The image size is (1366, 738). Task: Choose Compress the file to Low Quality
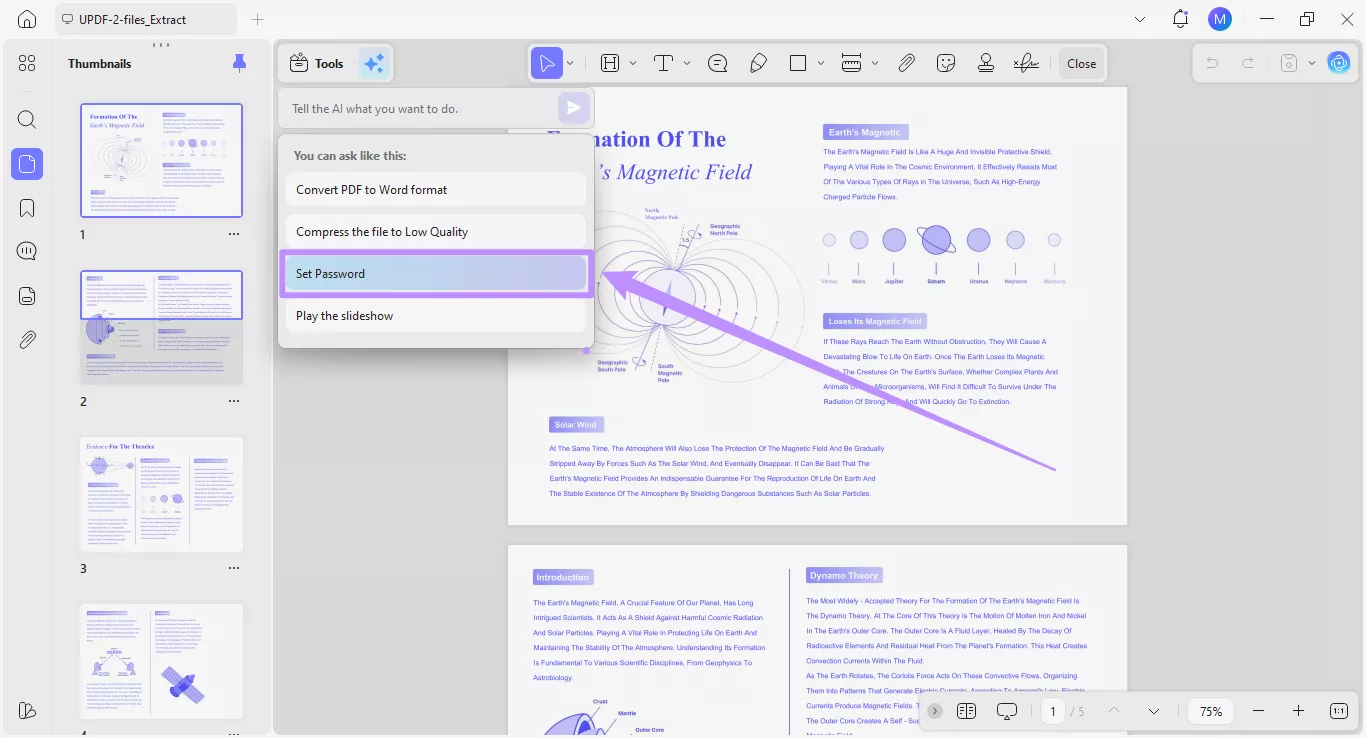pos(435,231)
